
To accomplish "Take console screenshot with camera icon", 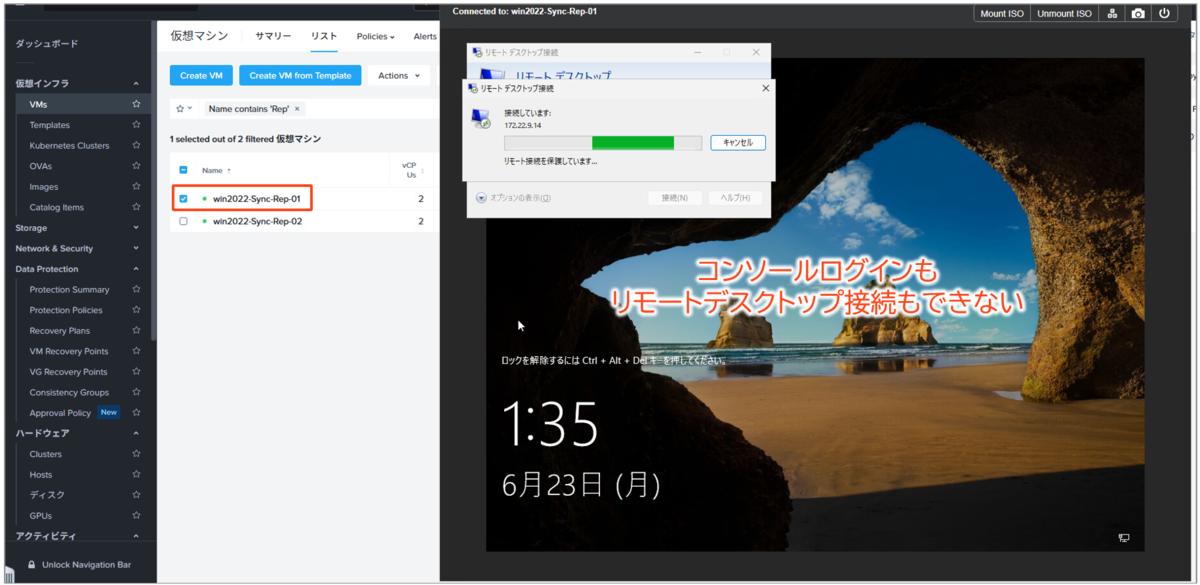I will (1137, 13).
